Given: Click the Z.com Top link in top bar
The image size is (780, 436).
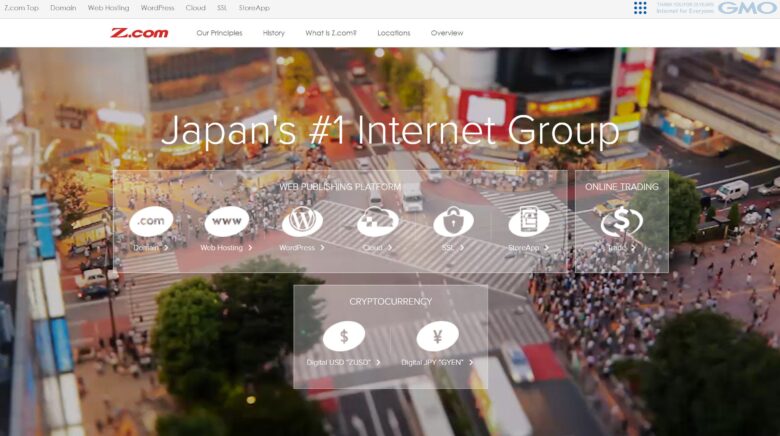Looking at the screenshot, I should tap(21, 8).
